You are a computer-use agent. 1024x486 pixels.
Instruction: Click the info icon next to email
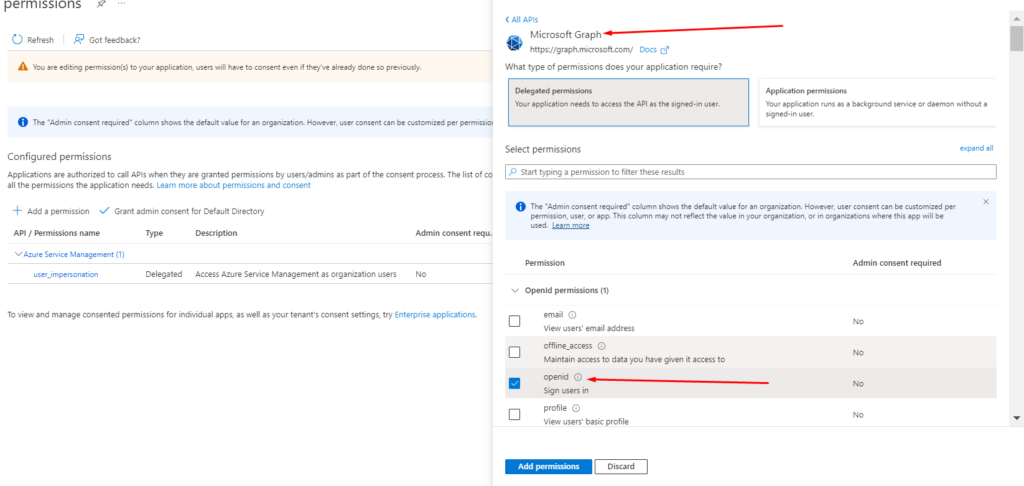[572, 315]
